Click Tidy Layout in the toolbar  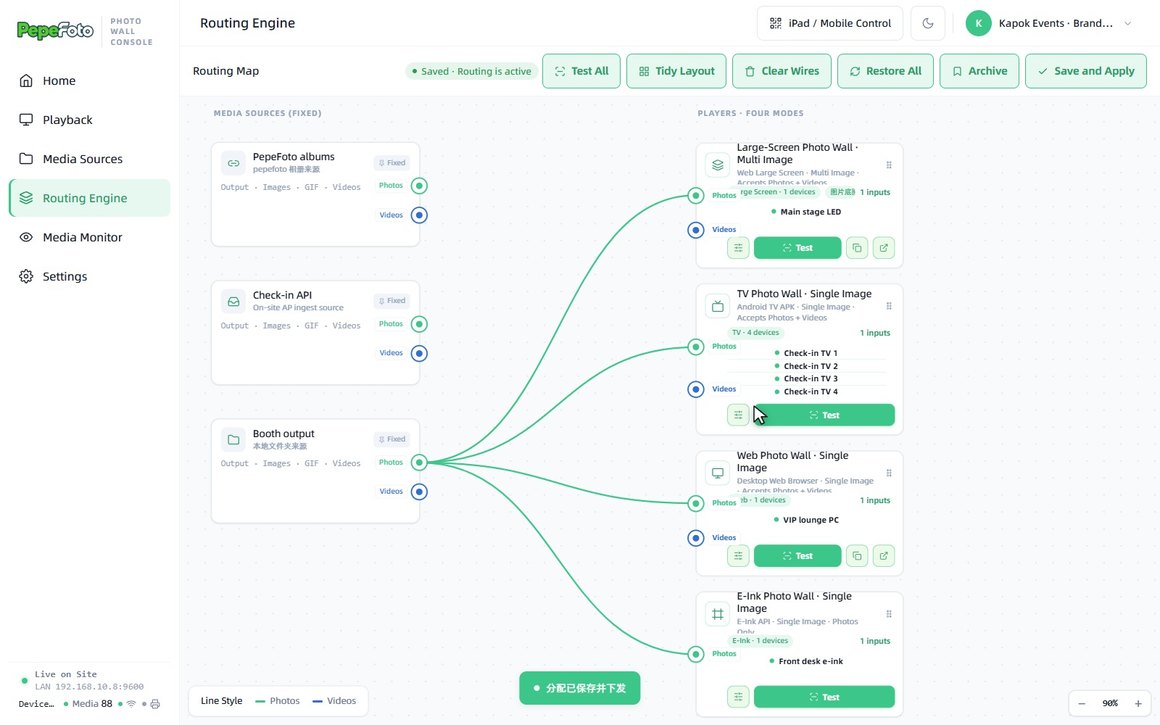[676, 71]
